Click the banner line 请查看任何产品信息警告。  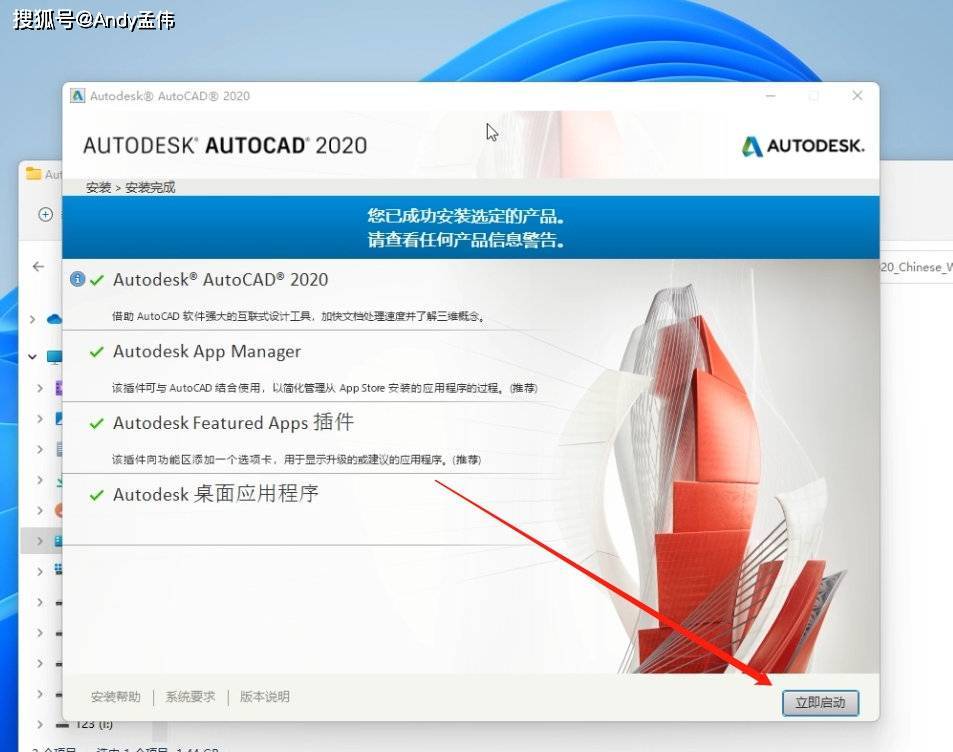point(466,240)
